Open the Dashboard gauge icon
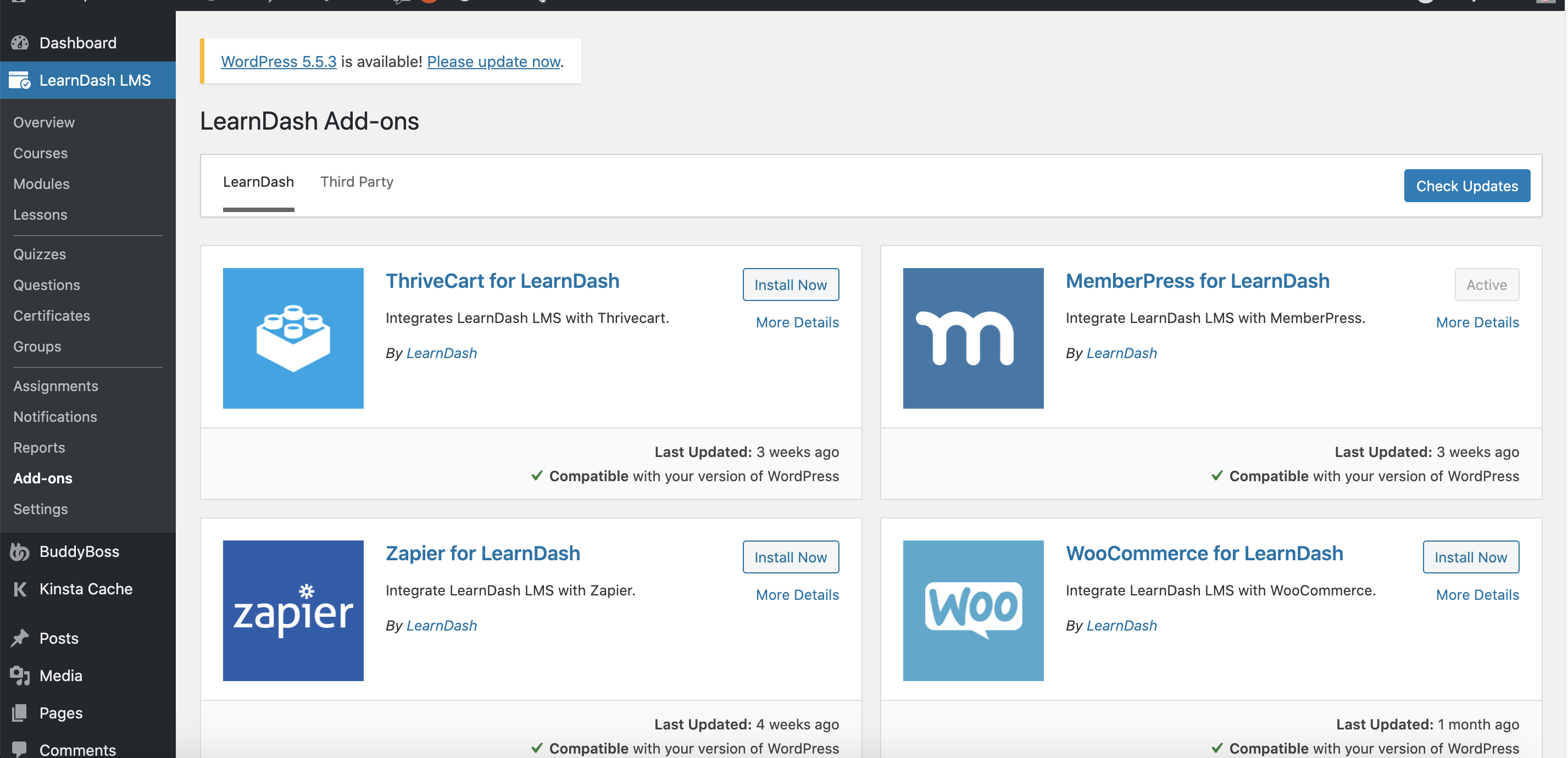This screenshot has height=758, width=1568. coord(19,43)
